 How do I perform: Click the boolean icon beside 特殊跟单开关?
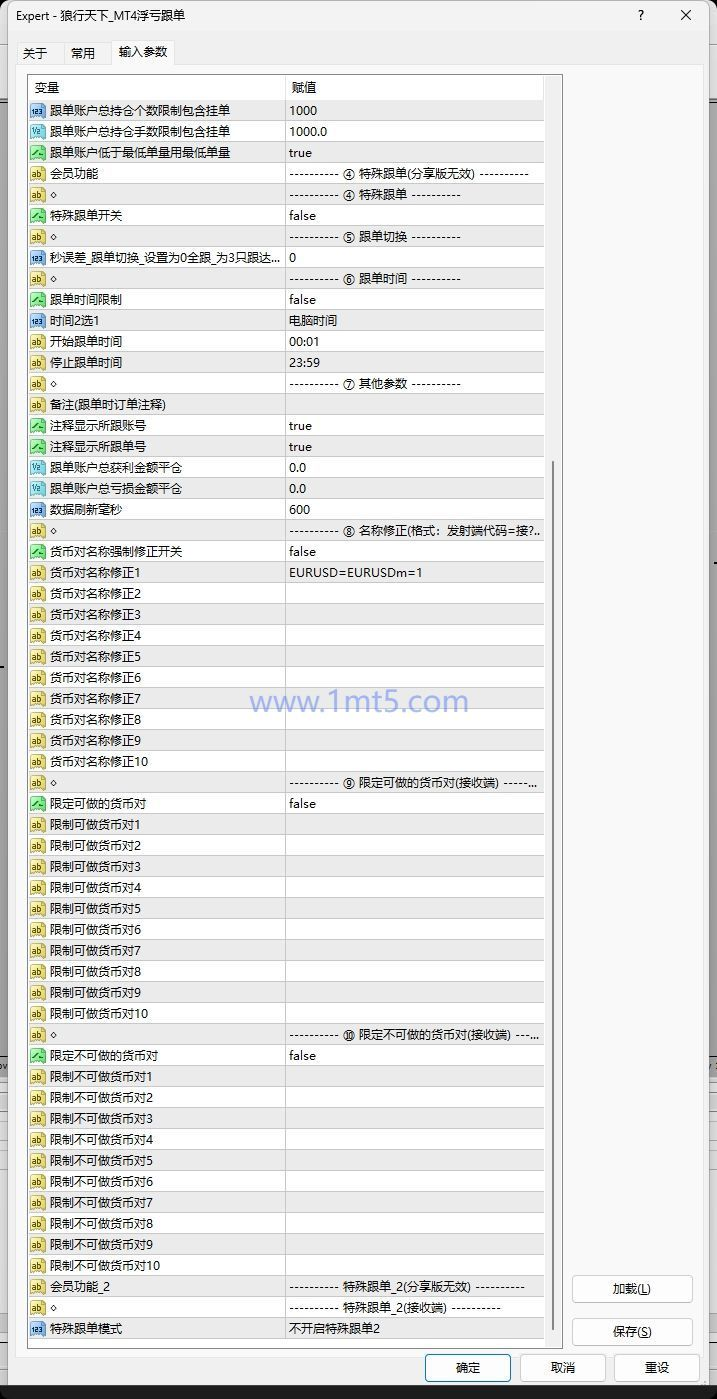coord(38,216)
